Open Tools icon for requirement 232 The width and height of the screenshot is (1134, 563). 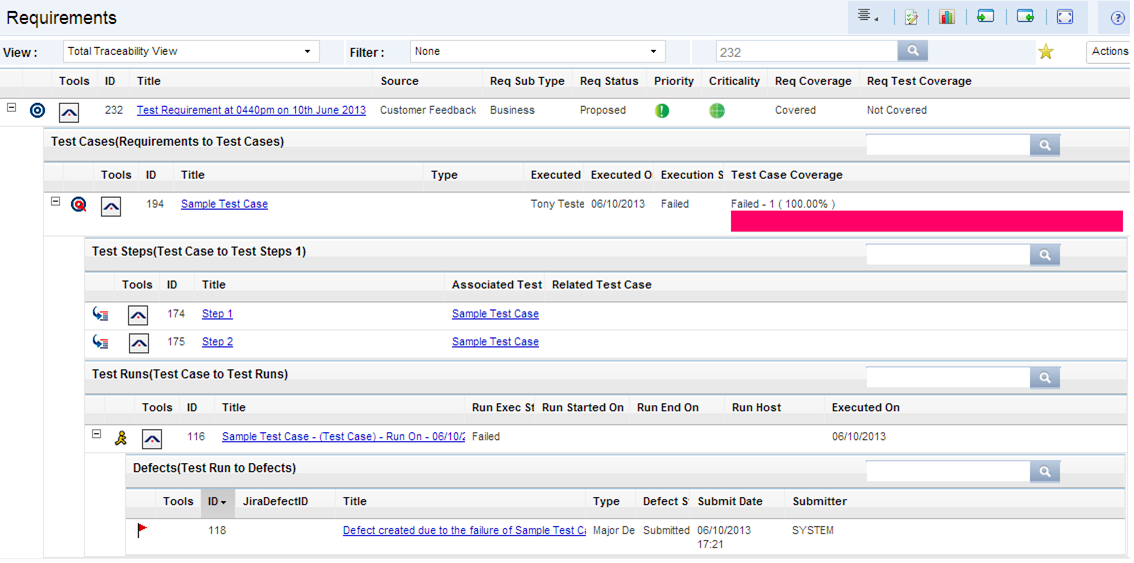[x=69, y=111]
